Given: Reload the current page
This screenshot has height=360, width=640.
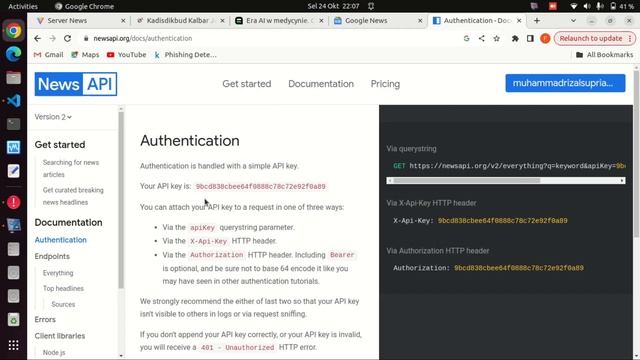Looking at the screenshot, I should pos(67,38).
